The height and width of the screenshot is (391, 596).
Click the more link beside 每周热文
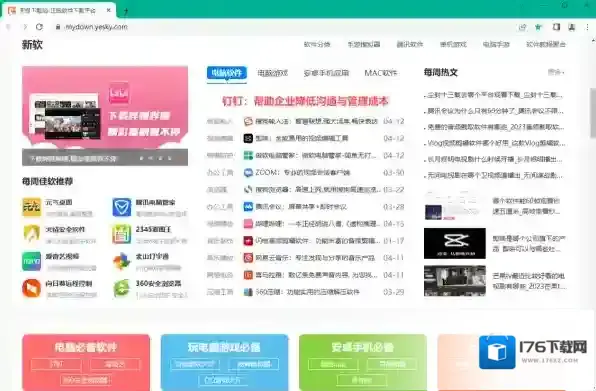coord(556,72)
